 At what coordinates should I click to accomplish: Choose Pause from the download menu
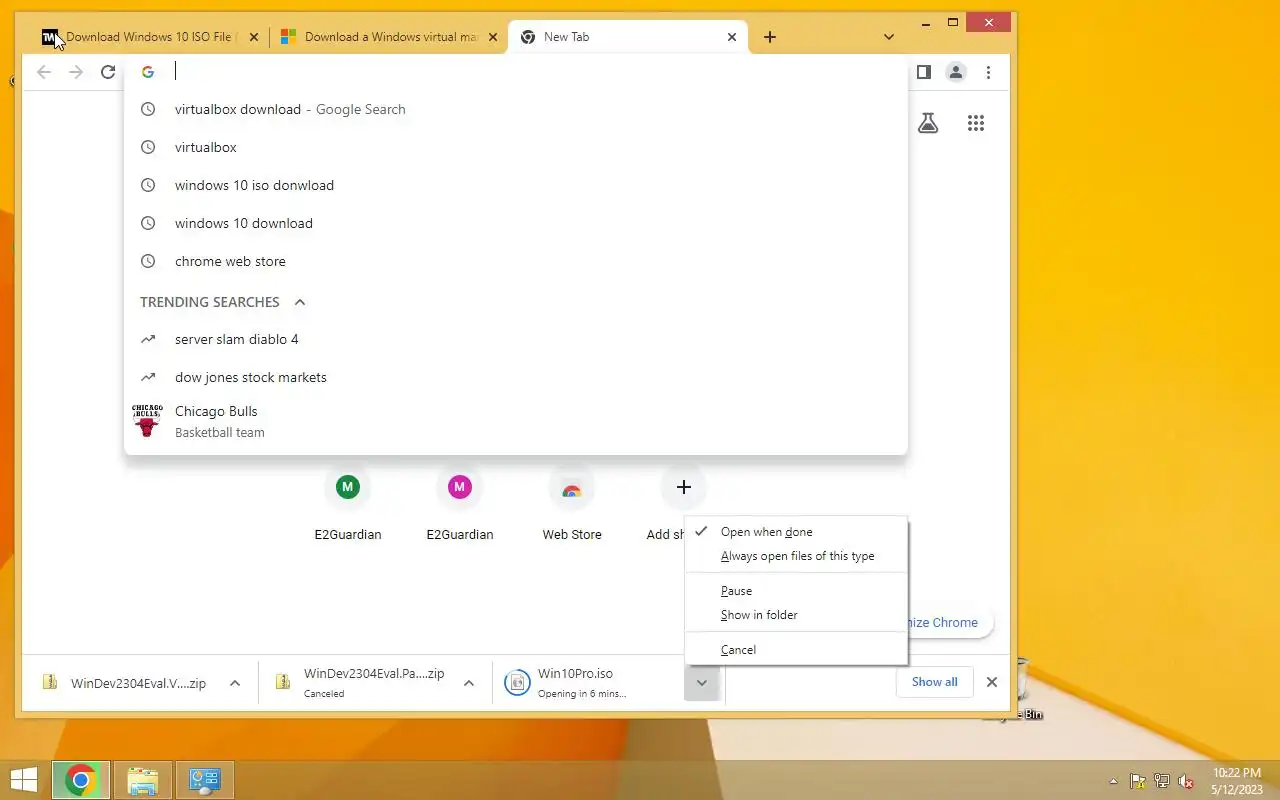[x=797, y=591]
